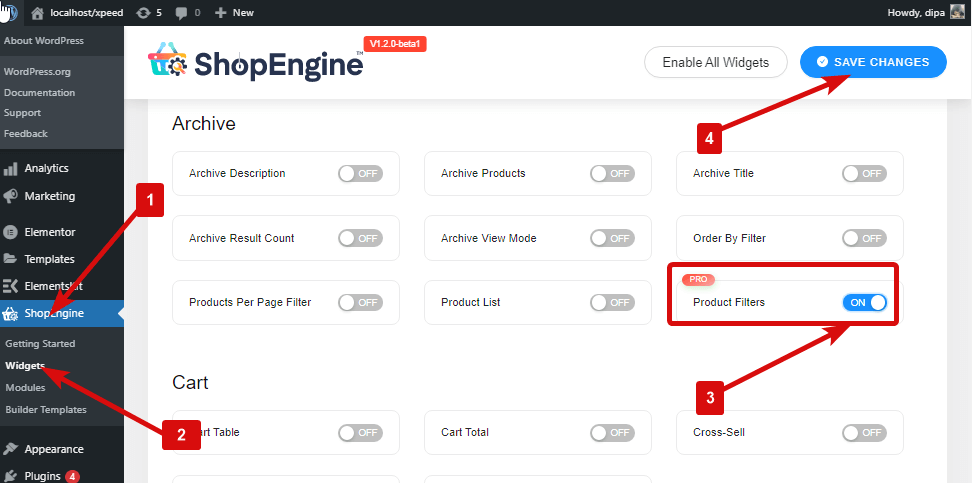Screen dimensions: 972x483
Task: Click the plus icon for New
Action: coord(220,12)
